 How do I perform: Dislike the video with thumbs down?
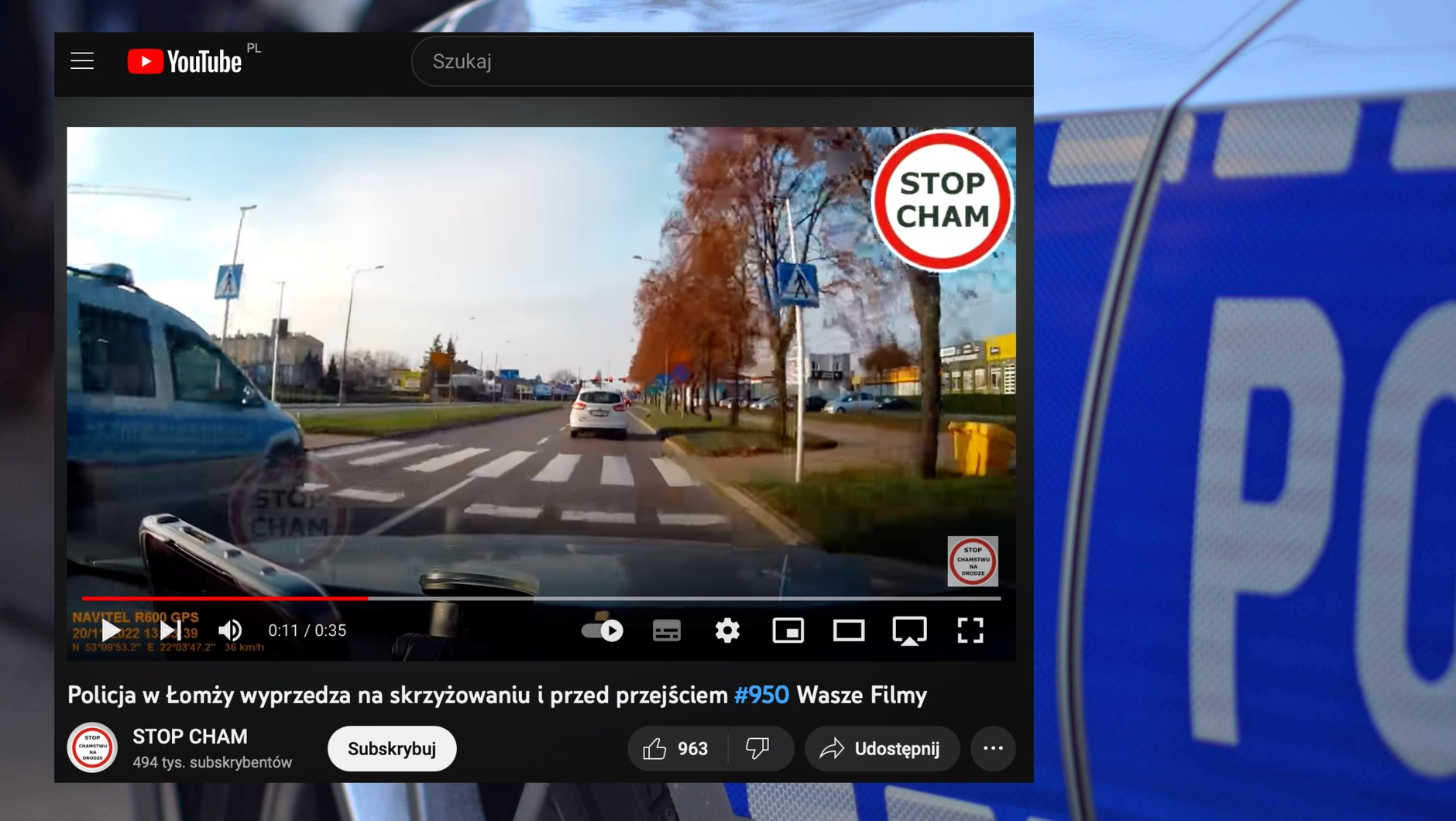(757, 748)
